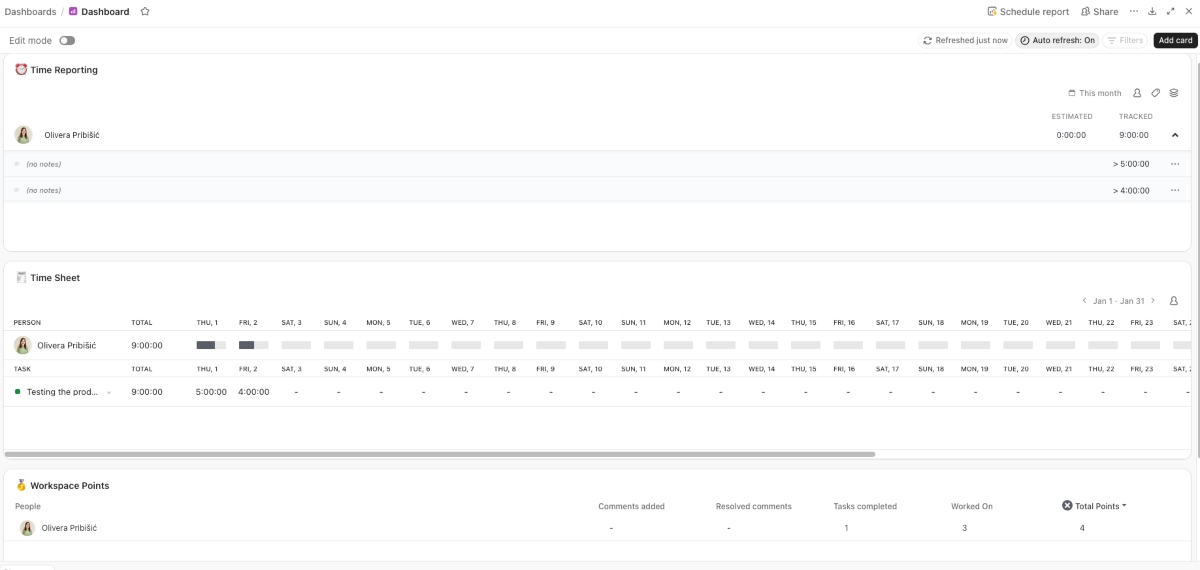
Task: Open options for the 4:00:00 time entry
Action: click(1175, 190)
